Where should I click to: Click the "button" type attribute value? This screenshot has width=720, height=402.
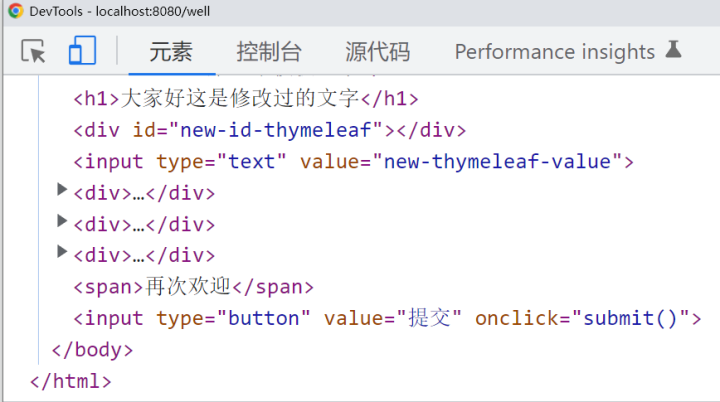(264, 318)
